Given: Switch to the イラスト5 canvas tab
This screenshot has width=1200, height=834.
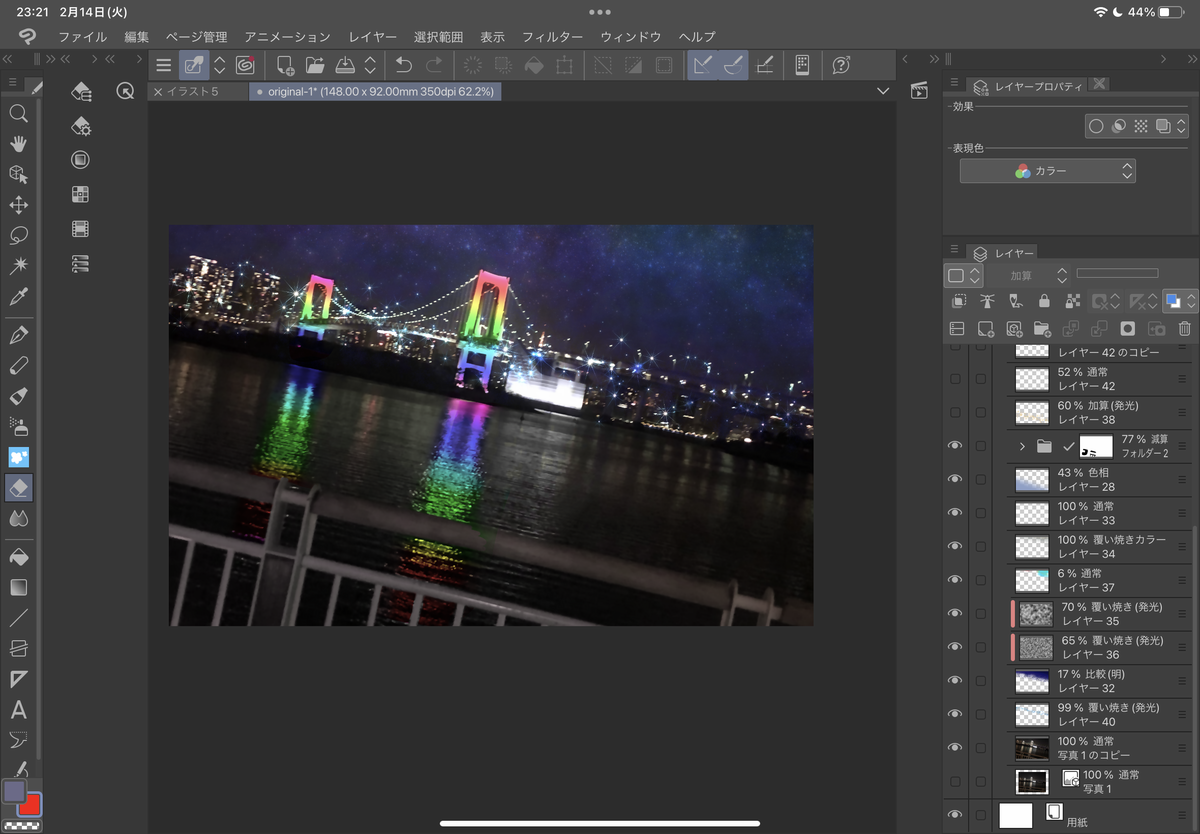Looking at the screenshot, I should point(199,91).
